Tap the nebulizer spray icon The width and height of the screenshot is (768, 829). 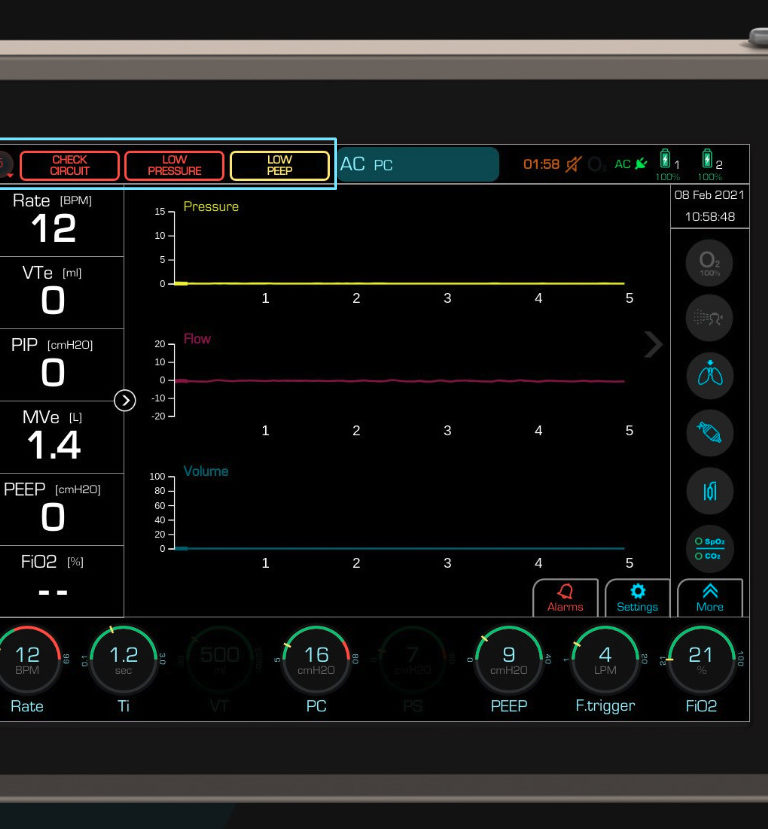[709, 319]
